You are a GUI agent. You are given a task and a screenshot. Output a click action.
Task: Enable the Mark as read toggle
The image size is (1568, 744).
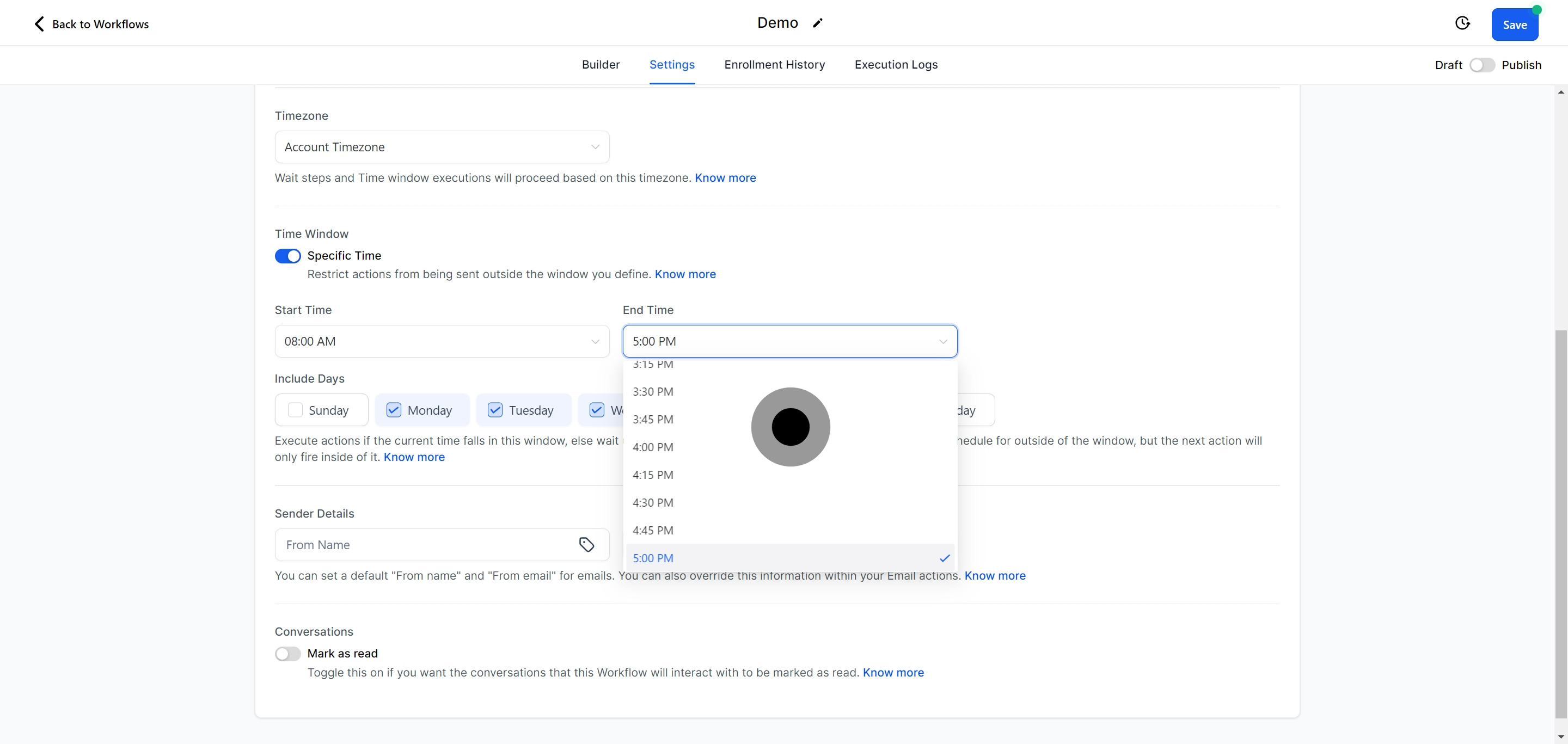pyautogui.click(x=288, y=654)
